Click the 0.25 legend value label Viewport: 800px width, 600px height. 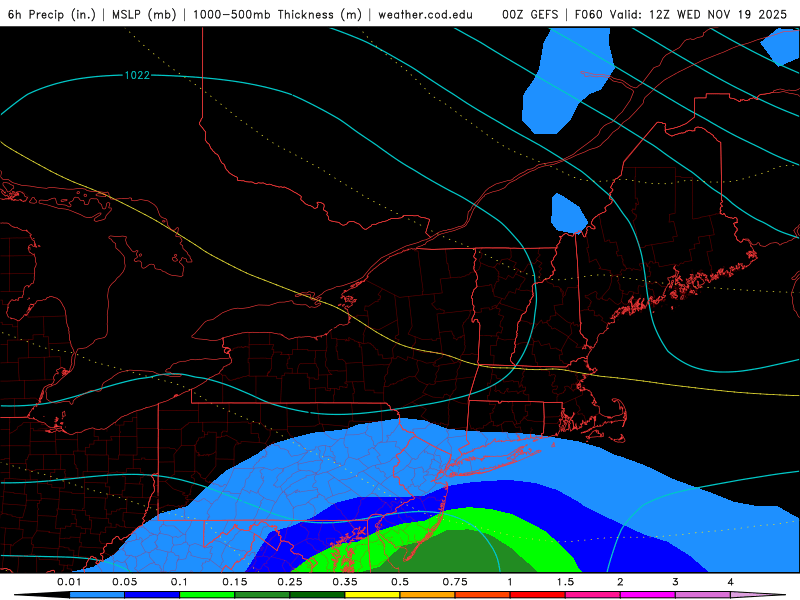pyautogui.click(x=290, y=582)
